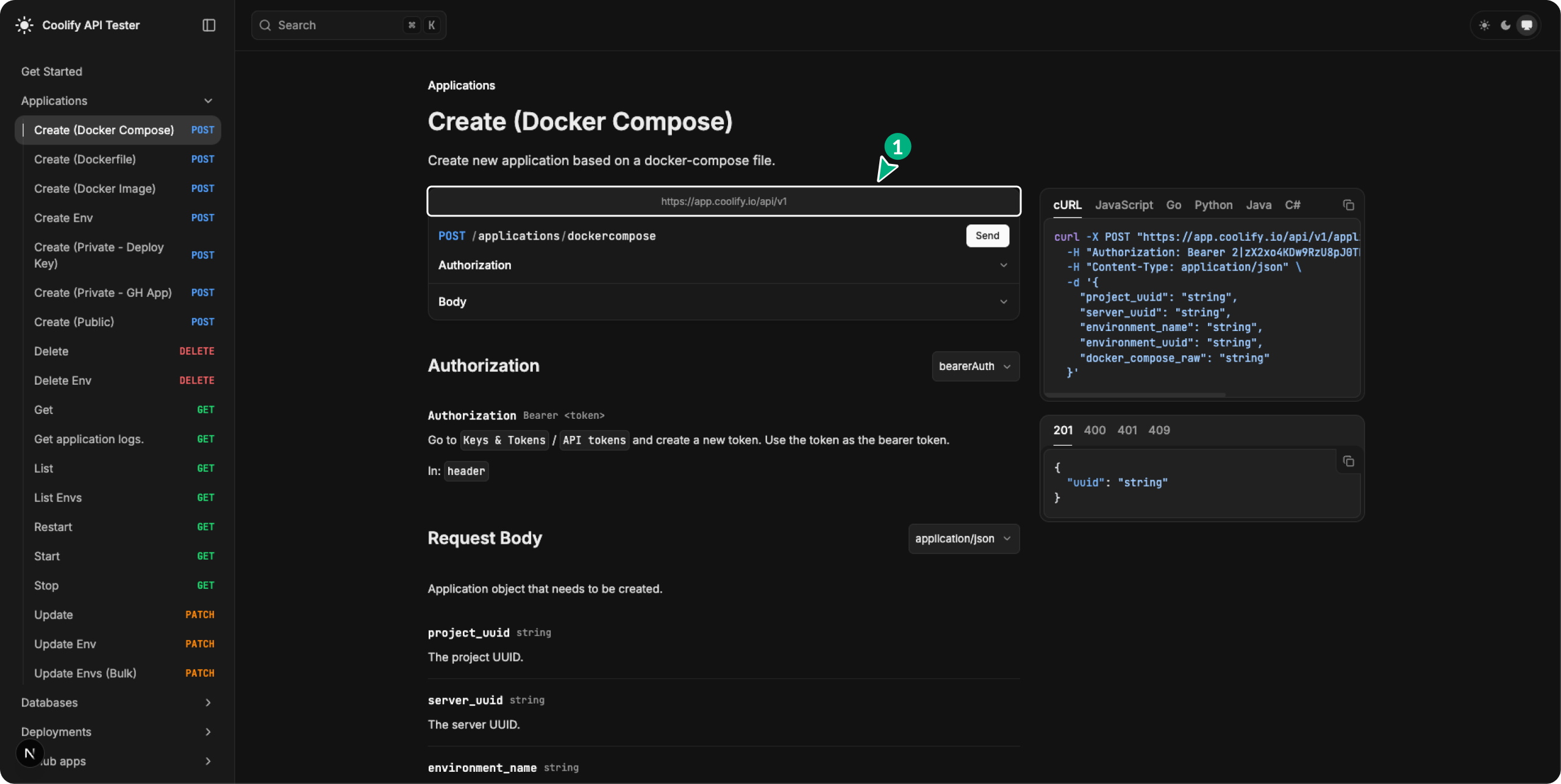Open the bearerAuth dropdown

tap(975, 366)
